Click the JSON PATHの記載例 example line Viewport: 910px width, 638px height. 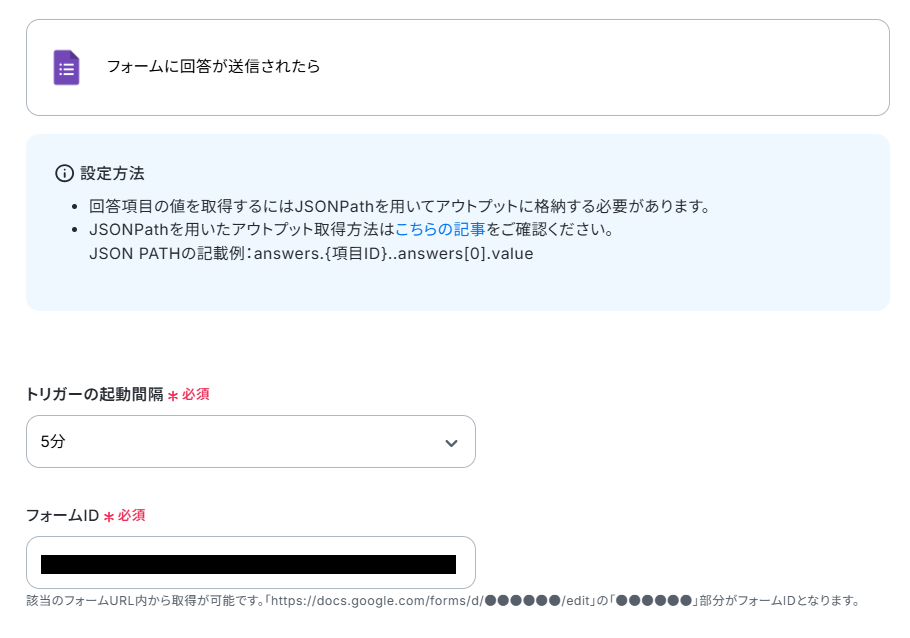311,254
